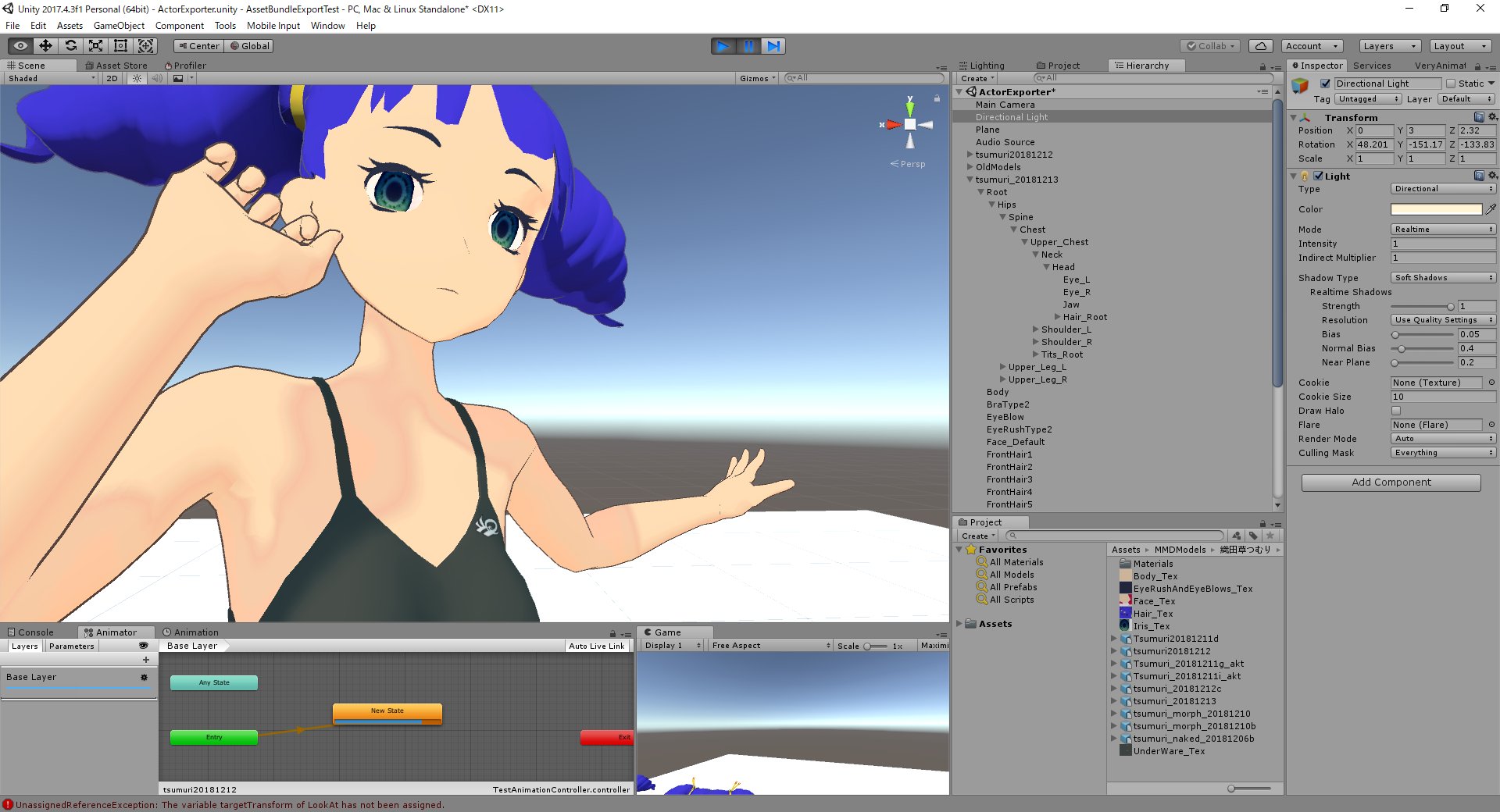Select the Scale tool
The height and width of the screenshot is (812, 1500).
click(95, 46)
